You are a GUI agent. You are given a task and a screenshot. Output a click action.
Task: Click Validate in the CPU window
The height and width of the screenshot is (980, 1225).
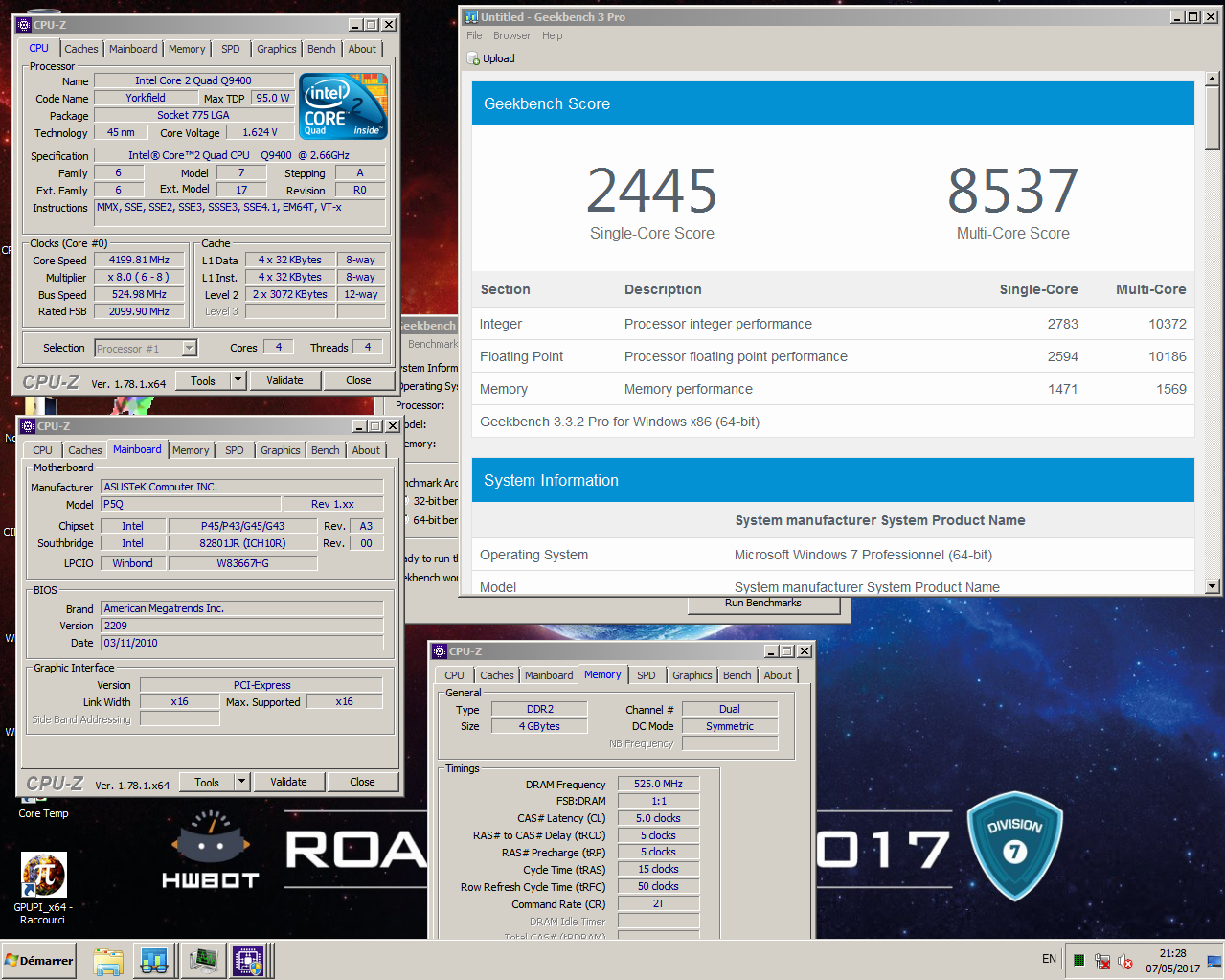point(284,380)
